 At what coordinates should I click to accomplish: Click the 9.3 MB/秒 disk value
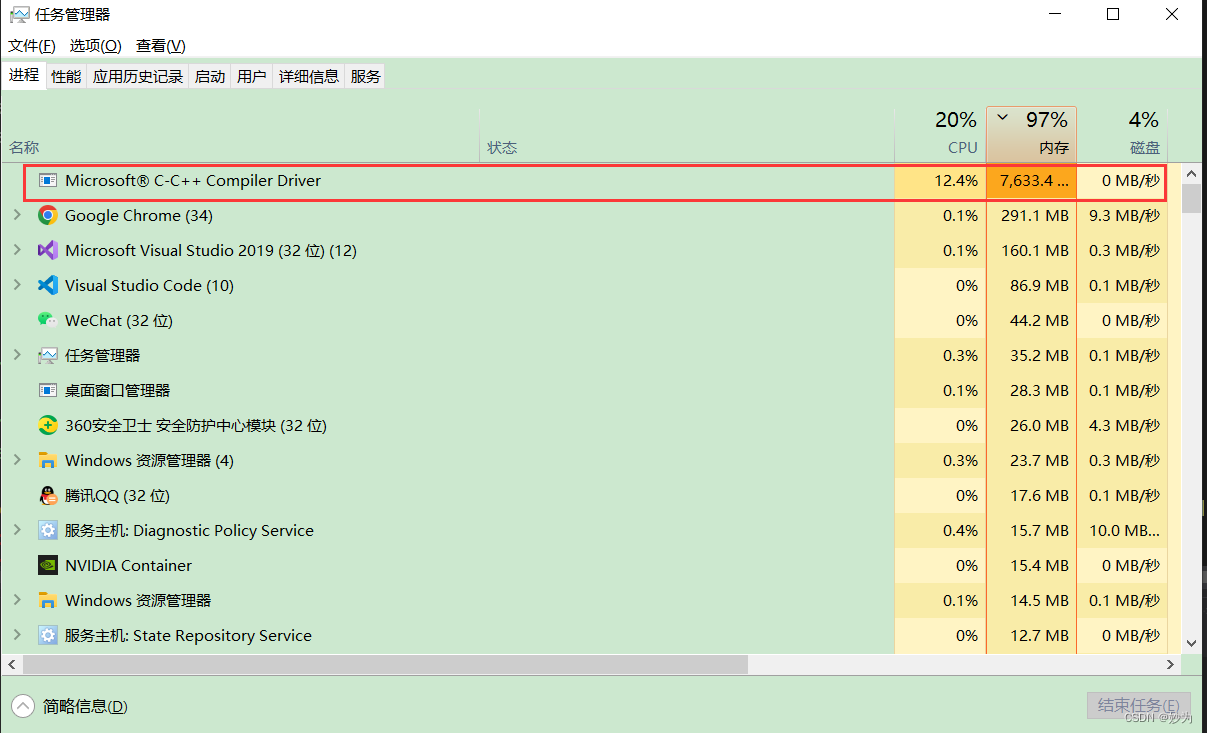pyautogui.click(x=1125, y=215)
